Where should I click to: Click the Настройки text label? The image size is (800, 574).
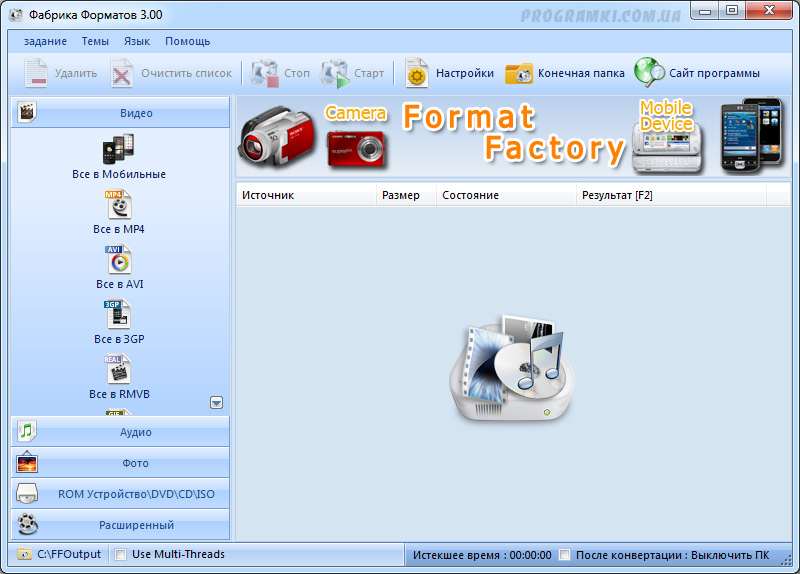465,73
